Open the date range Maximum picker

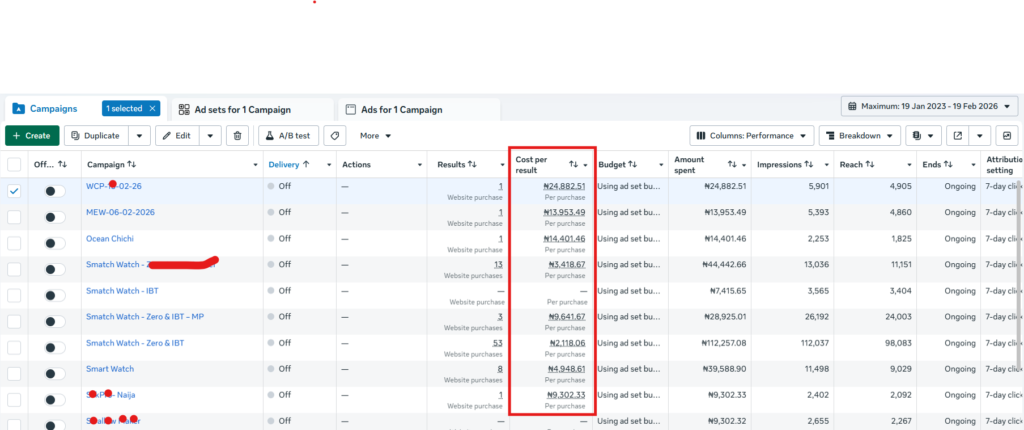tap(930, 106)
